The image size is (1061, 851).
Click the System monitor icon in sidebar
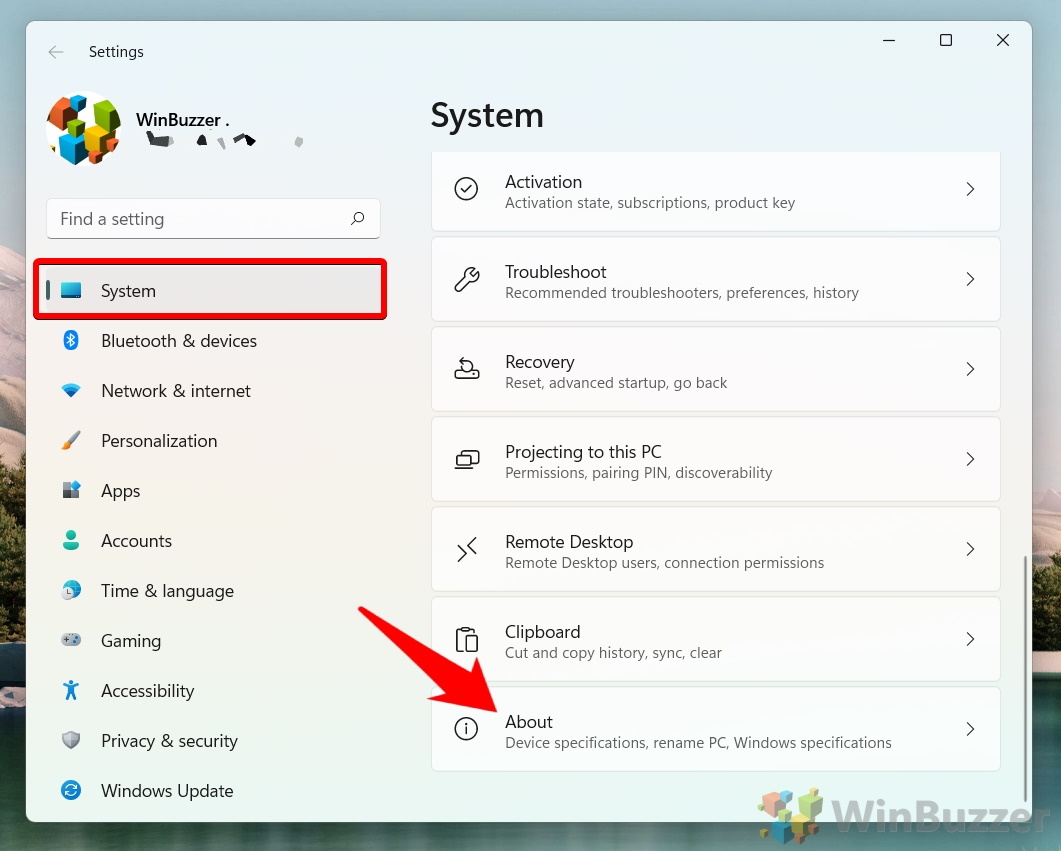(x=71, y=290)
